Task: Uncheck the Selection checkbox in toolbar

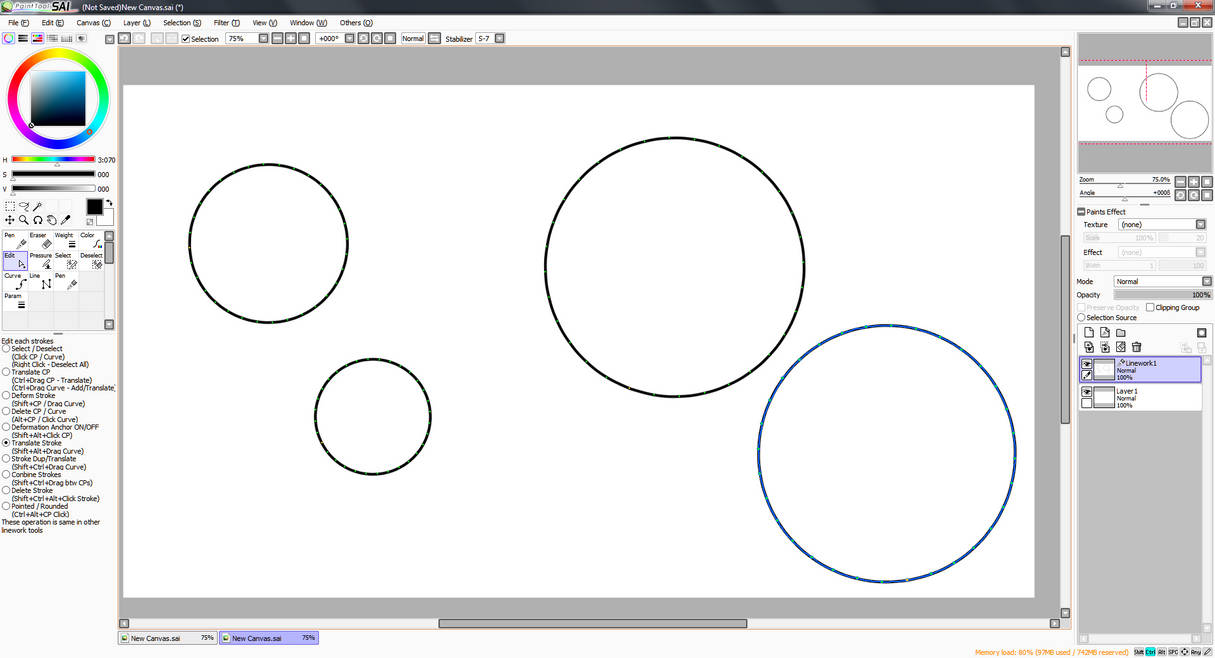Action: coord(185,39)
